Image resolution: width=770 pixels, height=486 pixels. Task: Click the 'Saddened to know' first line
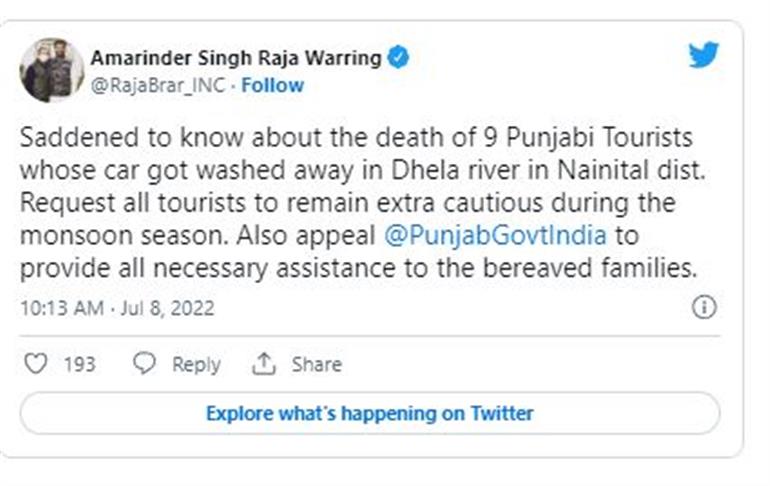tap(356, 135)
